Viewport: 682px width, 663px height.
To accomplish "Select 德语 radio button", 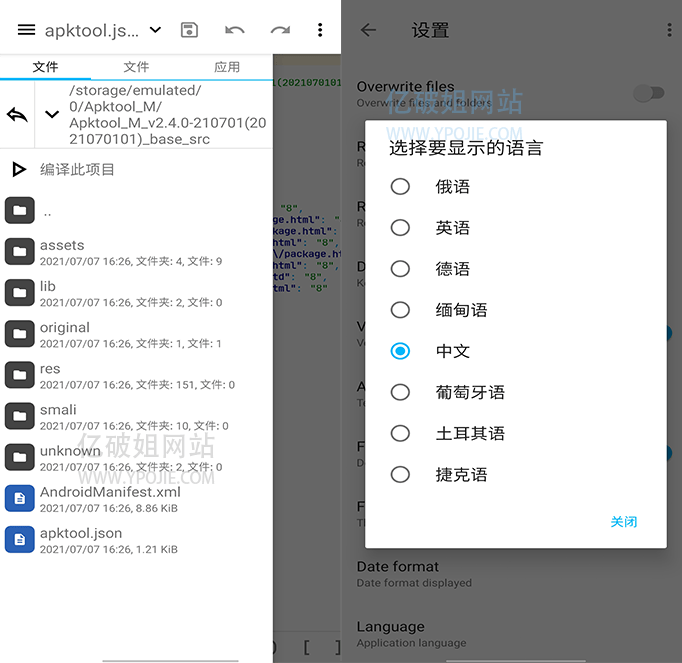I will 400,269.
